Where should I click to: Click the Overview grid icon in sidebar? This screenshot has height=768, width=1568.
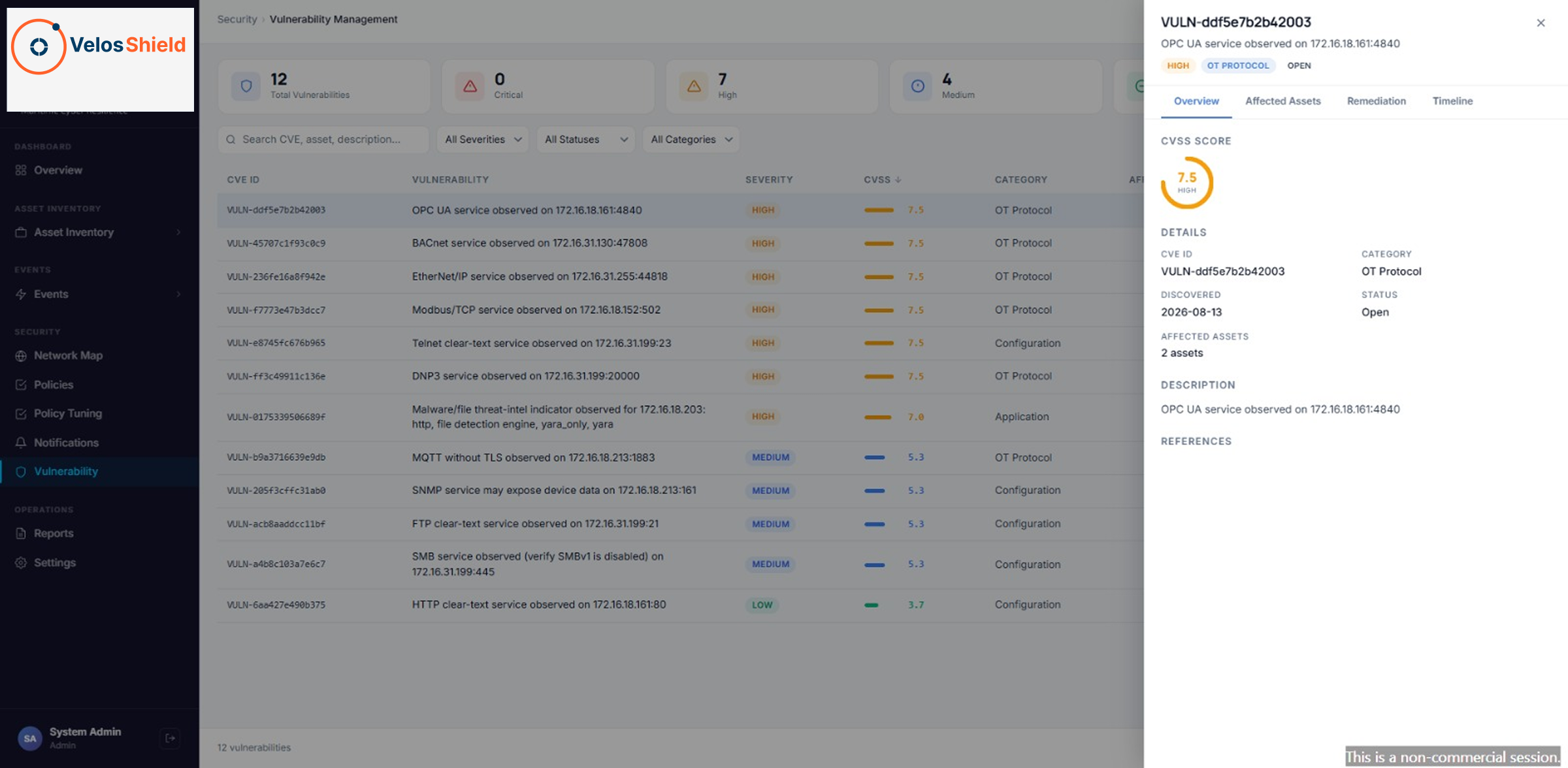point(21,170)
